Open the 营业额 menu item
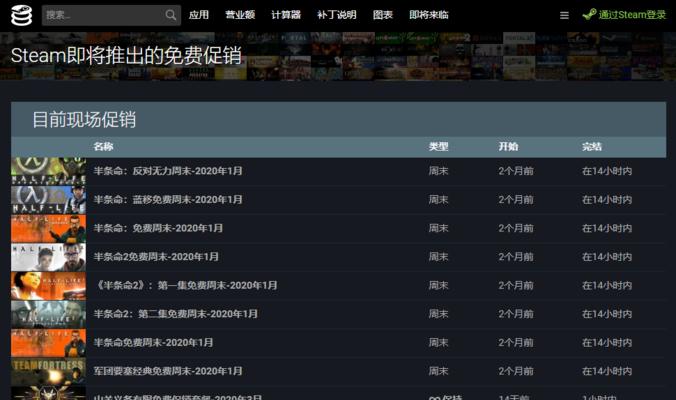676x400 pixels. tap(240, 15)
